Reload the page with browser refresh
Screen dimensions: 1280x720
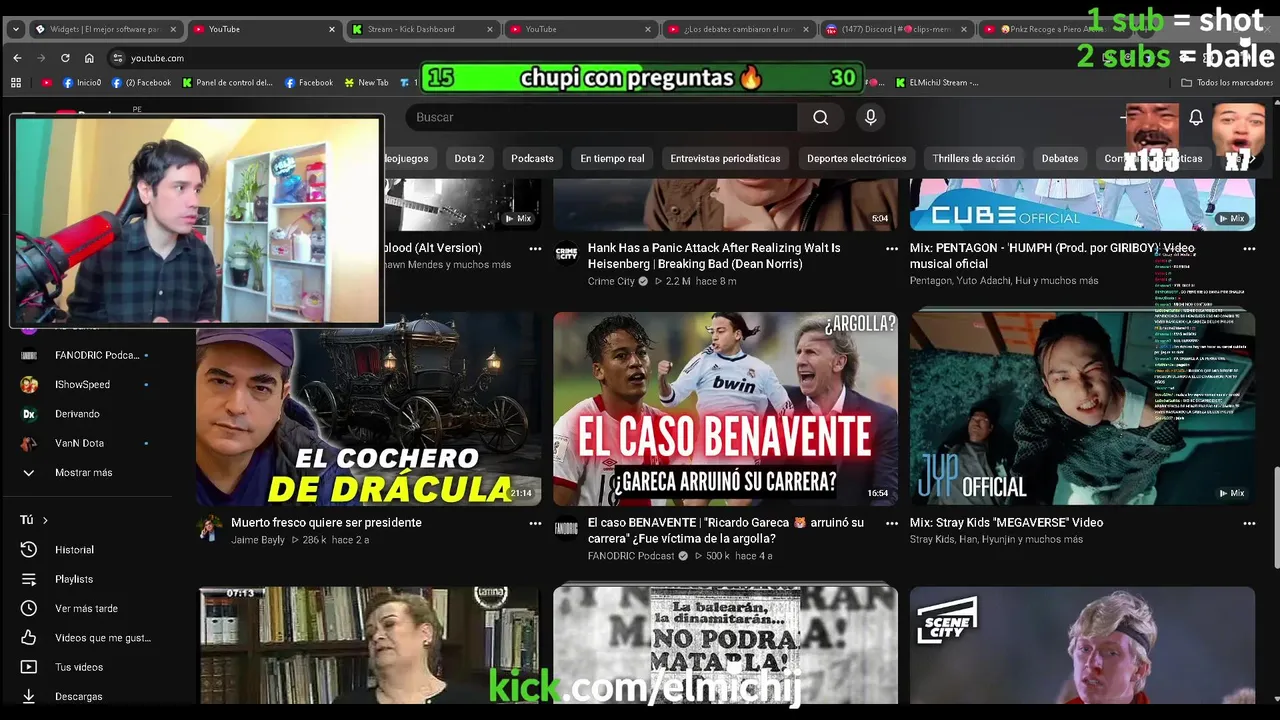point(65,58)
